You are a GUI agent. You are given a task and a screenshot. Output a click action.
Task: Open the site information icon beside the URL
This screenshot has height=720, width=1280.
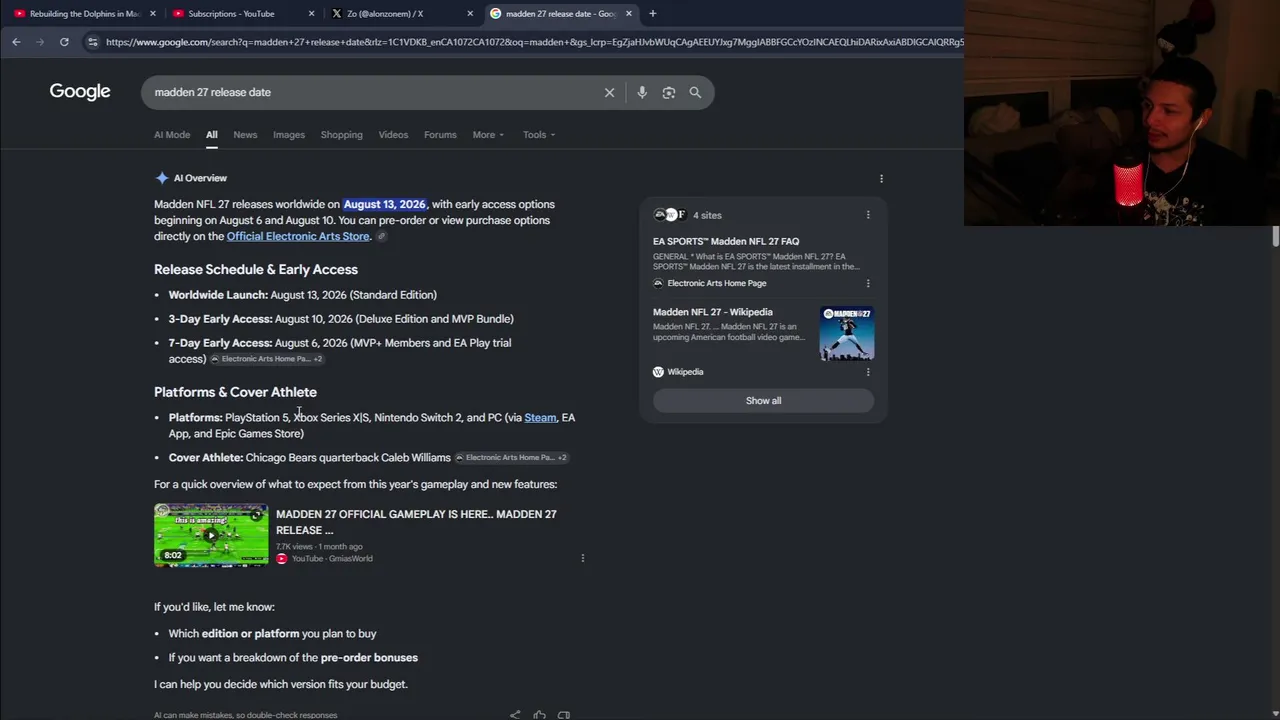click(92, 42)
